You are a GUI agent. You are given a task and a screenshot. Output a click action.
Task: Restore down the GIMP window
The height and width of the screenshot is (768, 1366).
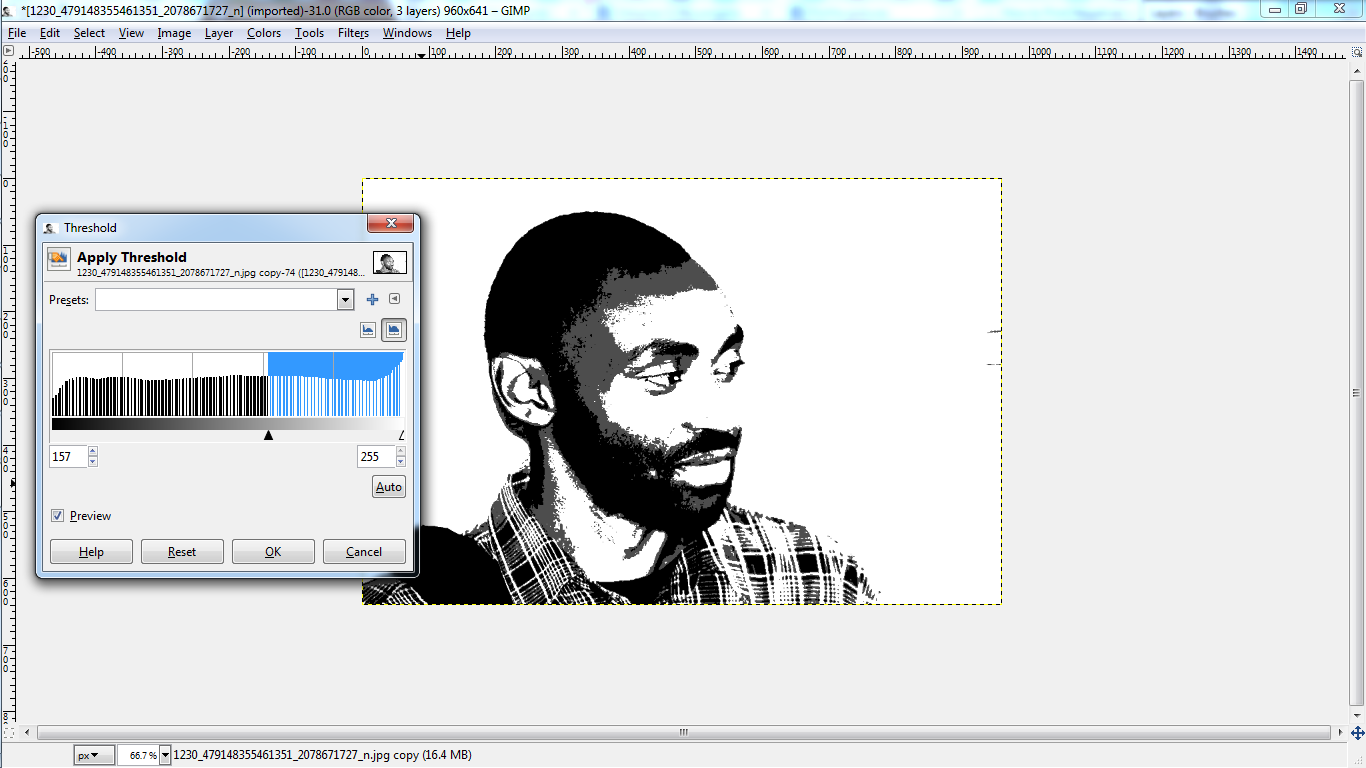point(1300,9)
